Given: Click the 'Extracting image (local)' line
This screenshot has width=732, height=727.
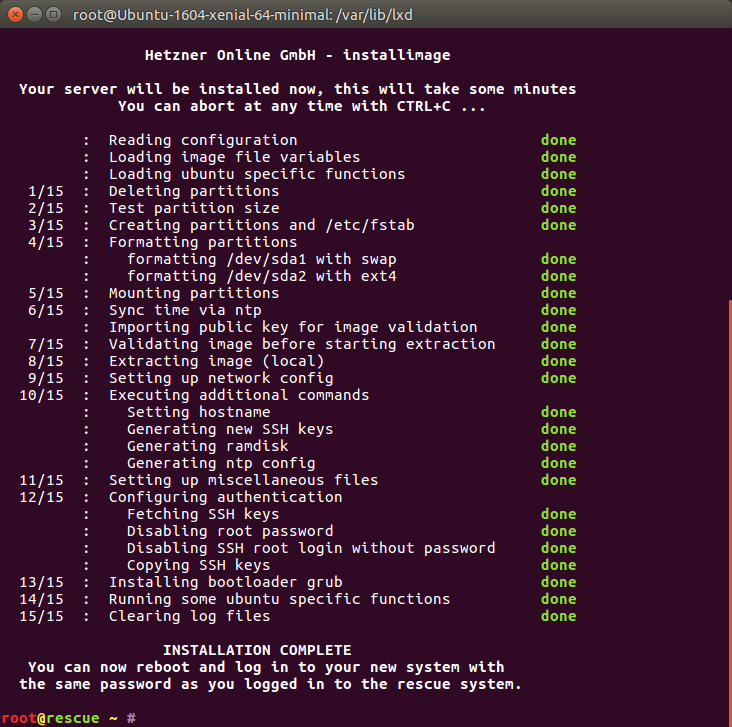Looking at the screenshot, I should [216, 361].
